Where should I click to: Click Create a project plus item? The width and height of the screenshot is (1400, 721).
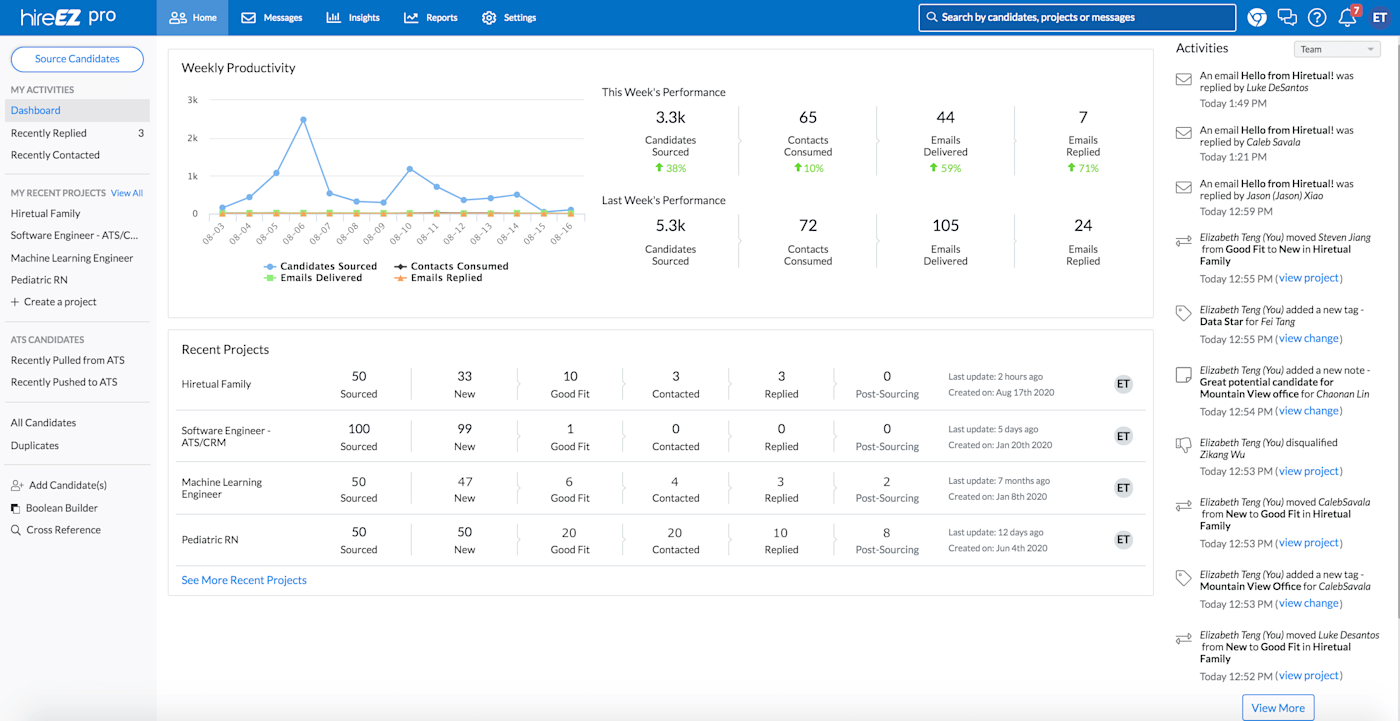point(53,302)
